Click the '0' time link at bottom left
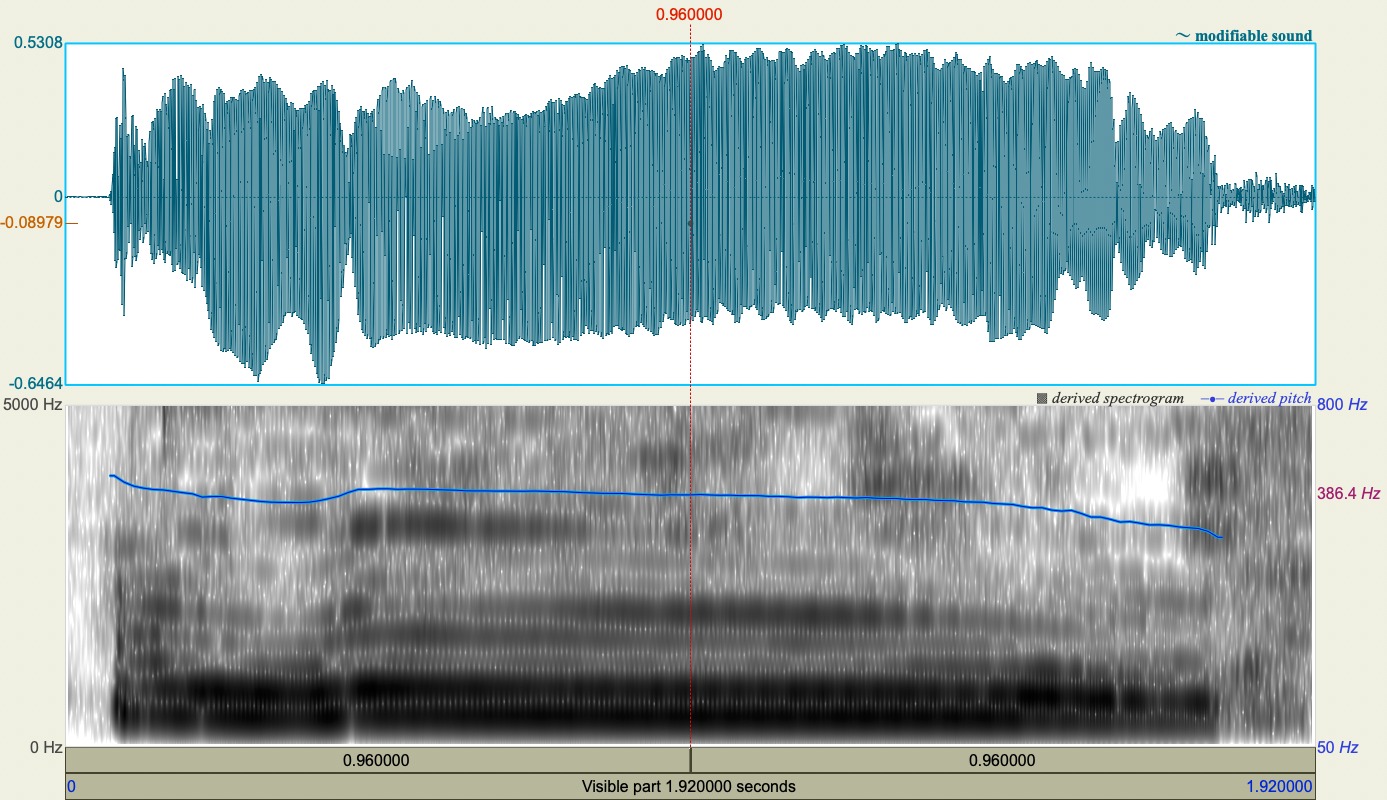1387x800 pixels. pos(68,786)
